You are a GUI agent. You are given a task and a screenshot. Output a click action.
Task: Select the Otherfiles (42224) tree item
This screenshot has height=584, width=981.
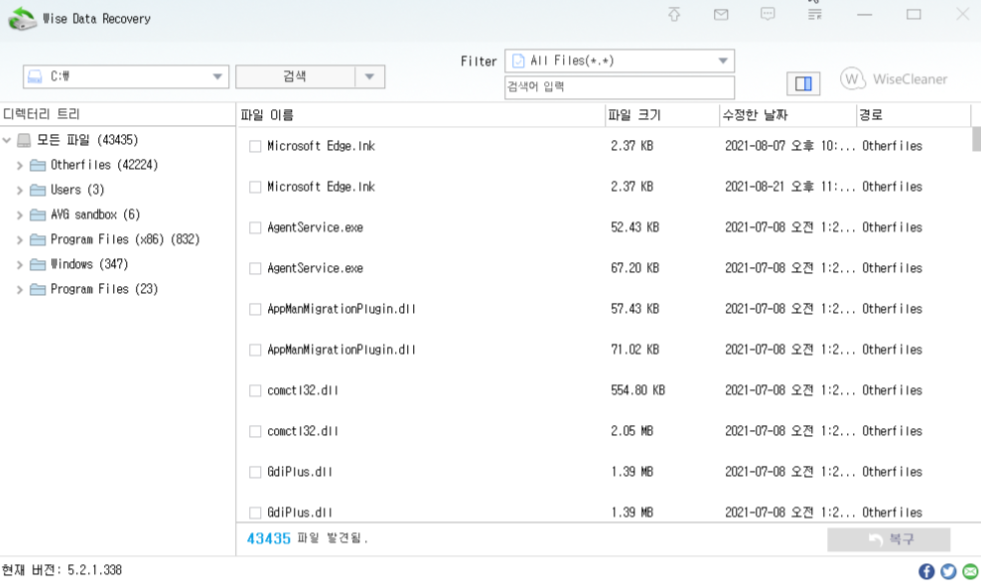click(x=104, y=165)
